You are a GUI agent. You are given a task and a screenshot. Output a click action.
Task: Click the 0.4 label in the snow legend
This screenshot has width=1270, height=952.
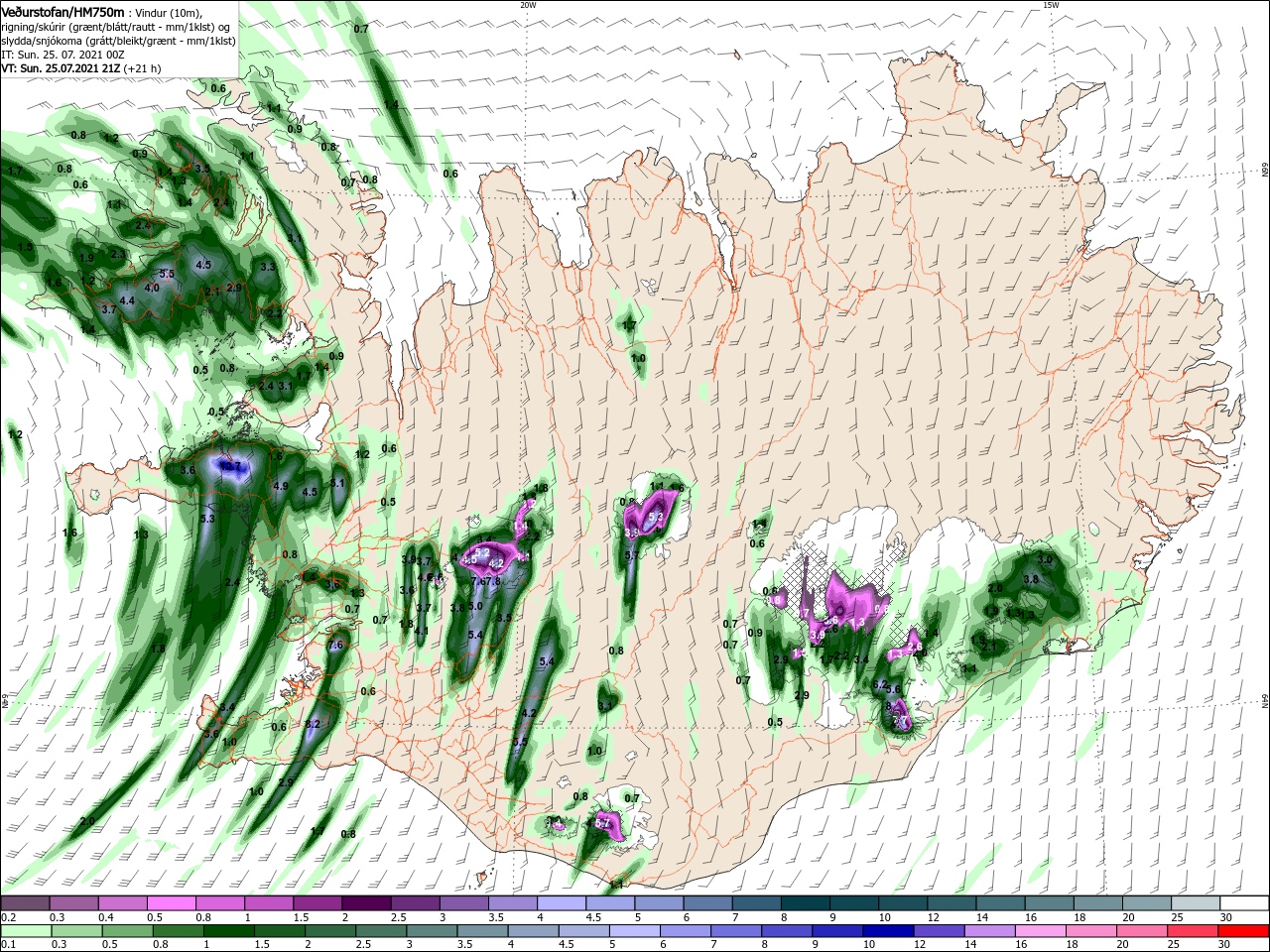[106, 917]
